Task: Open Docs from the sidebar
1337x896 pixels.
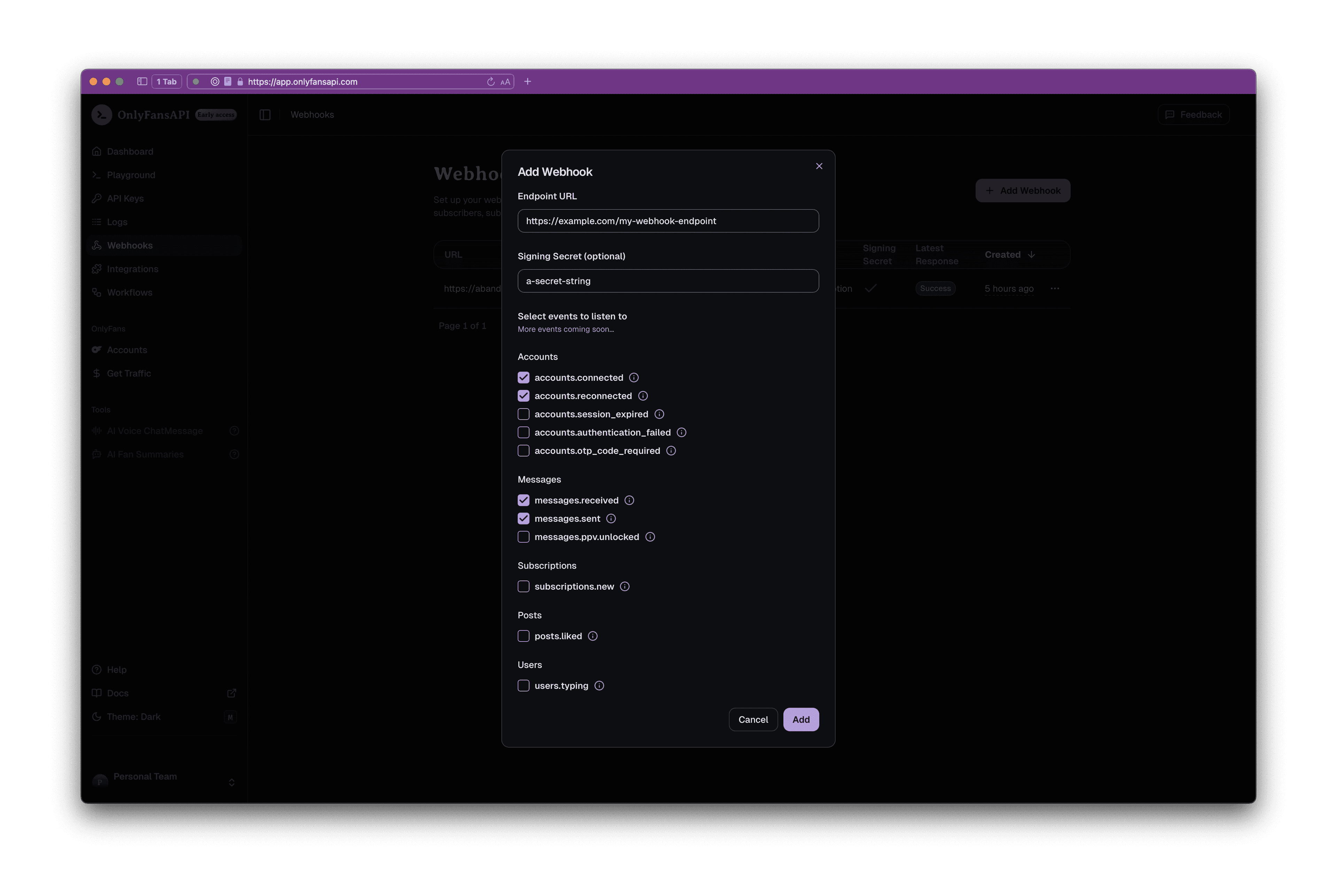Action: (118, 693)
